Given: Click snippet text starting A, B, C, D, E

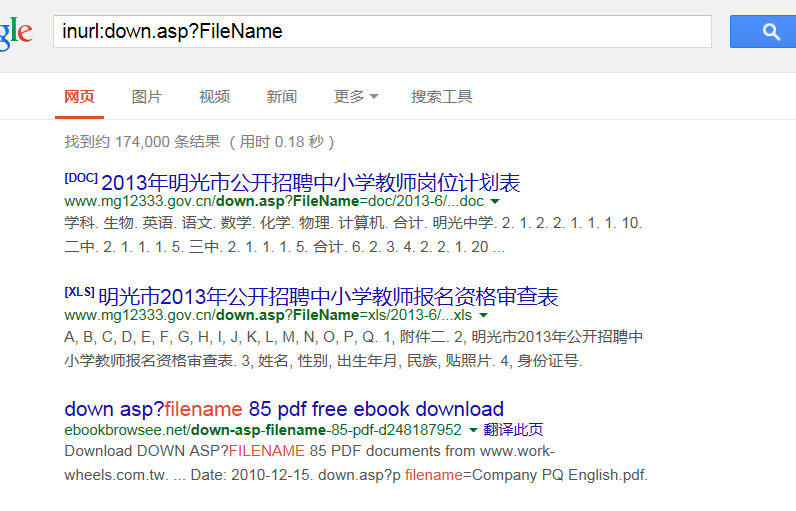Looking at the screenshot, I should tap(354, 349).
